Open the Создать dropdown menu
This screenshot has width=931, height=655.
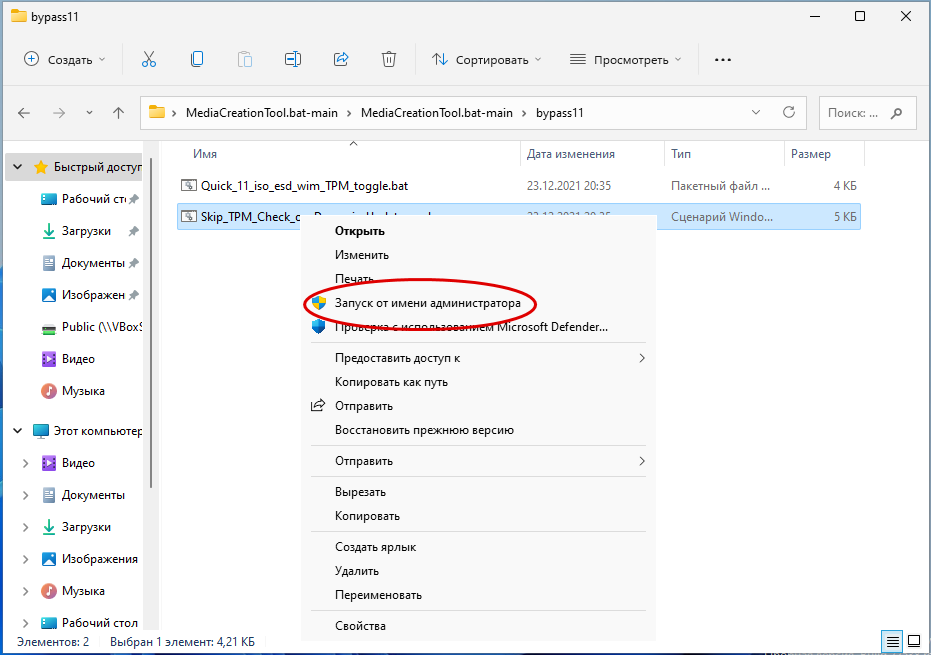pos(65,59)
